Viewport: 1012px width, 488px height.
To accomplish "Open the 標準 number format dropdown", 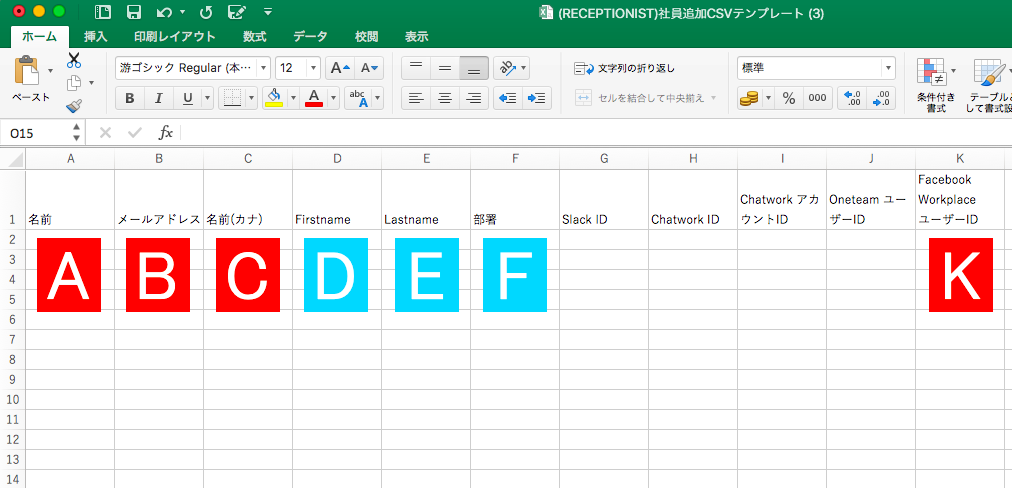I will [x=888, y=68].
